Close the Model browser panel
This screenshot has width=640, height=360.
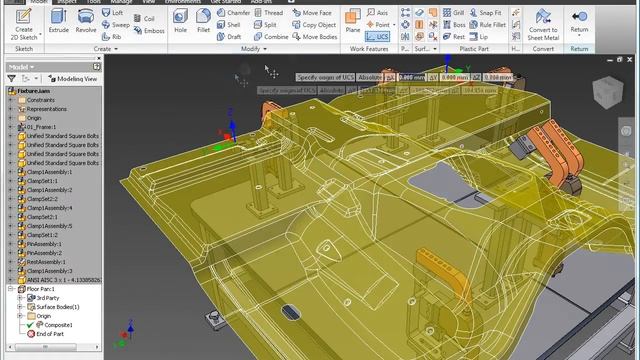pyautogui.click(x=99, y=58)
